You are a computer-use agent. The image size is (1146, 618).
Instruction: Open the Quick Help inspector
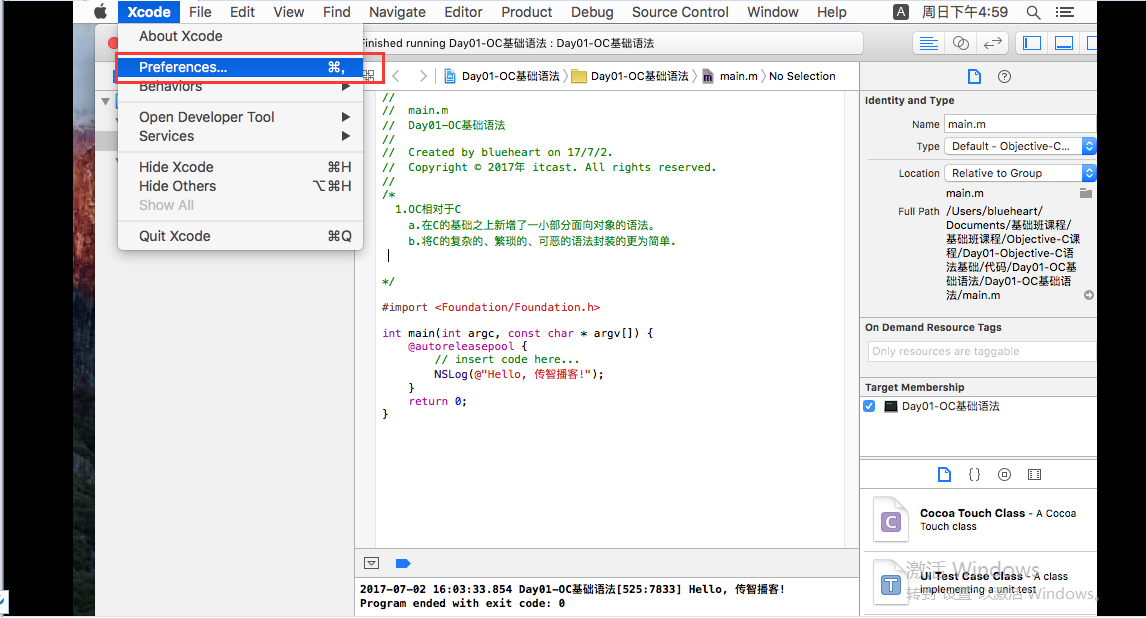tap(1004, 77)
